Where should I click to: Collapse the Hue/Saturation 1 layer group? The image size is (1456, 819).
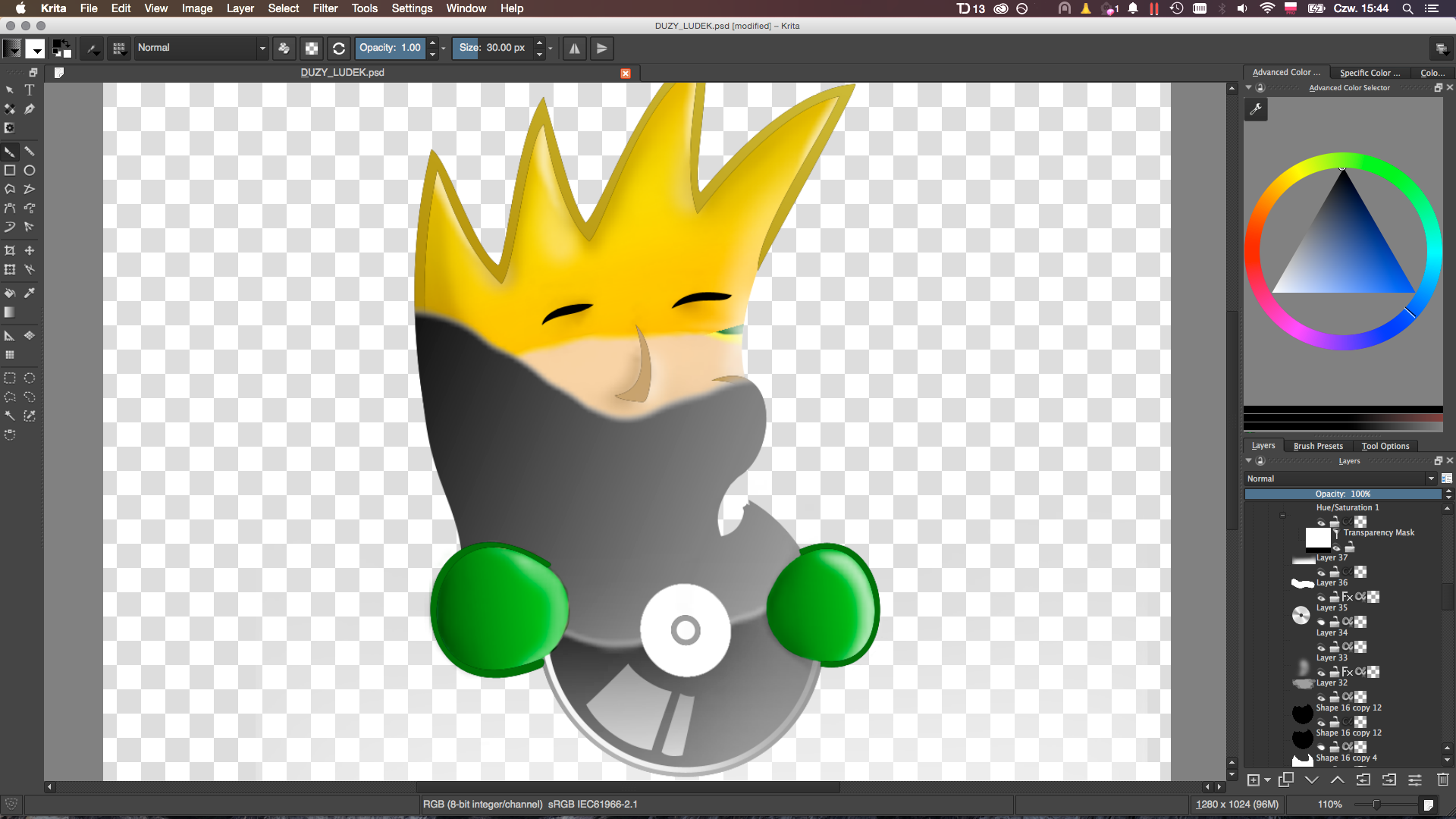1282,515
